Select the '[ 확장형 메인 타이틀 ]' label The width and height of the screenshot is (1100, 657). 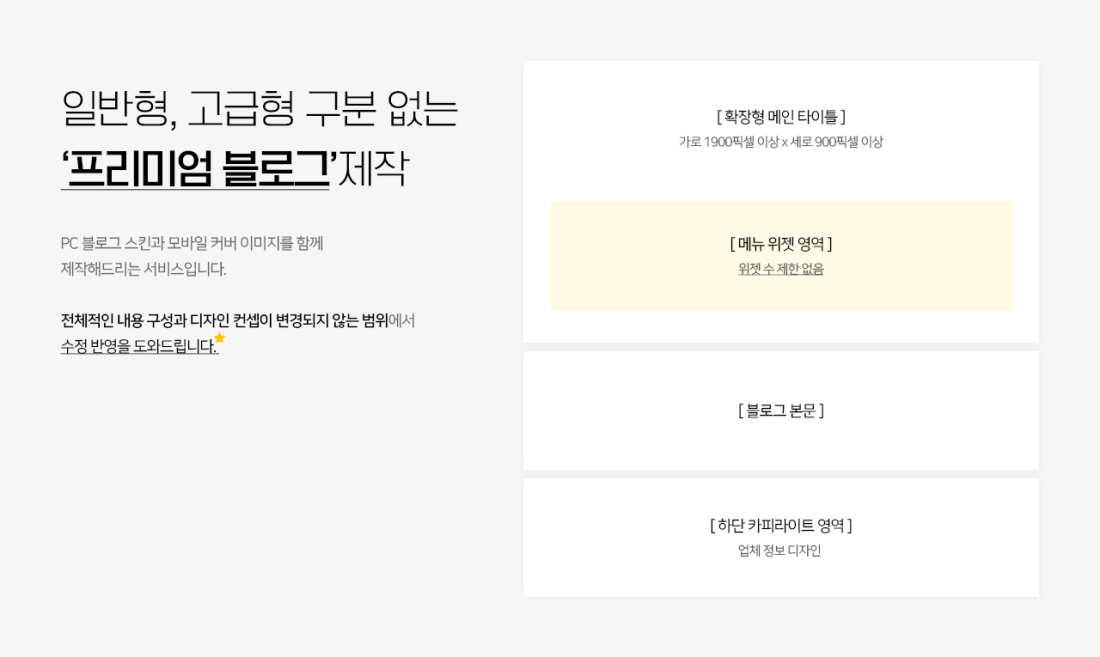pyautogui.click(x=781, y=116)
